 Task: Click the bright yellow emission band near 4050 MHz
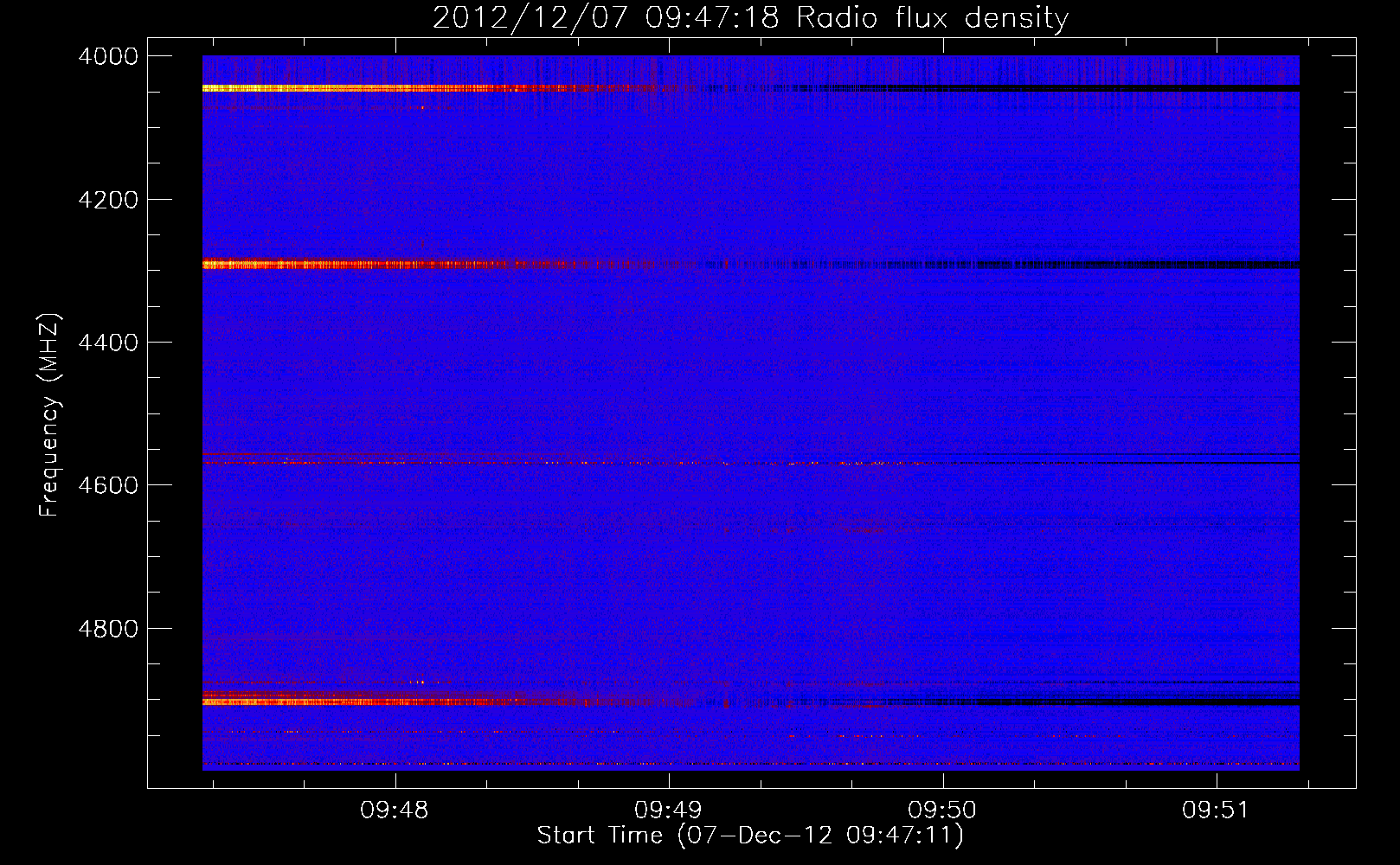[450, 88]
